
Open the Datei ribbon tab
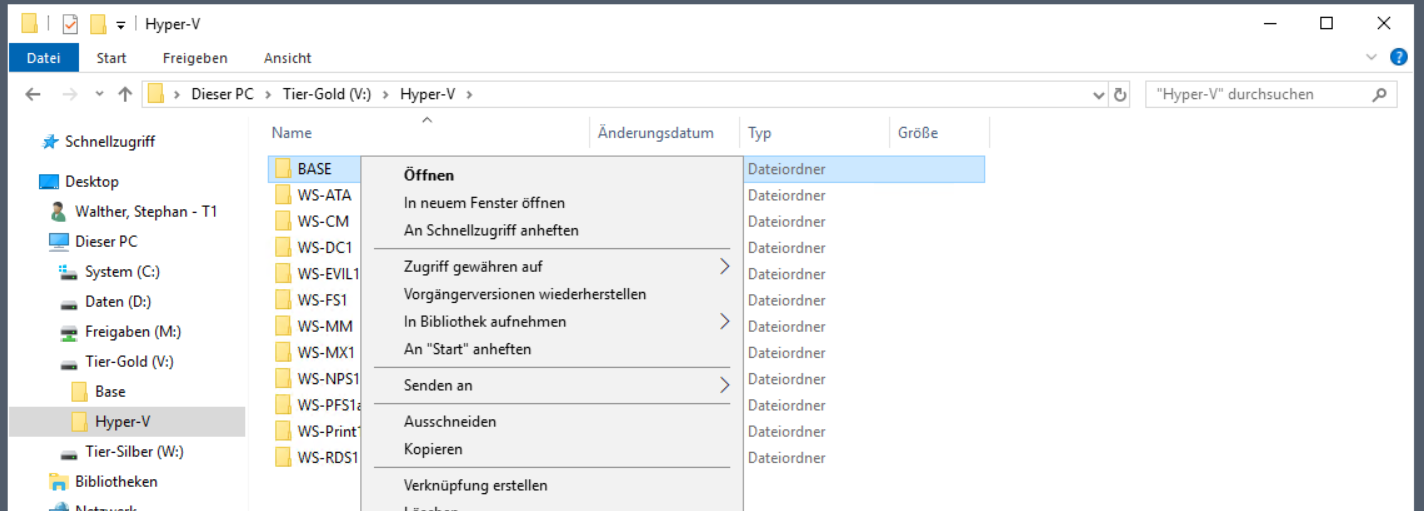[x=44, y=58]
